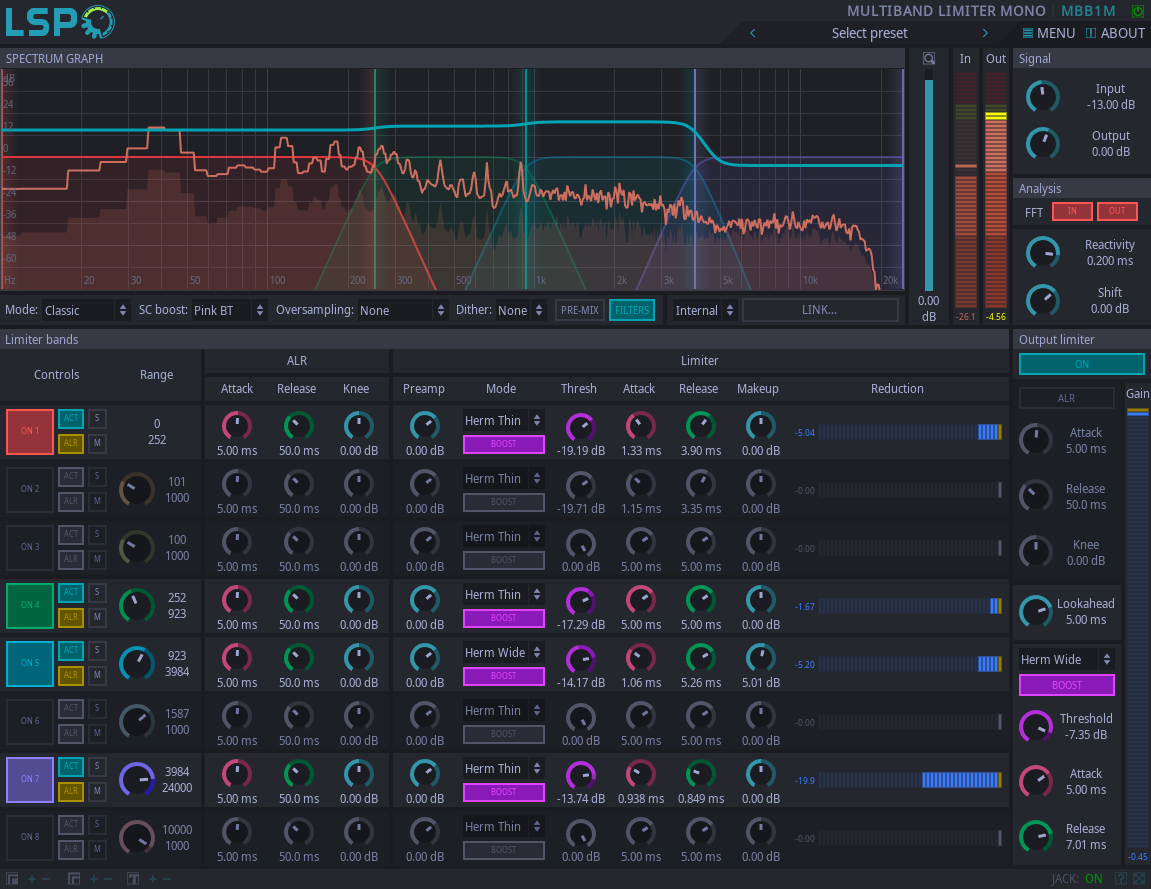Screen dimensions: 1151x889
Task: Click ABOUT in the top bar
Action: click(x=1115, y=33)
